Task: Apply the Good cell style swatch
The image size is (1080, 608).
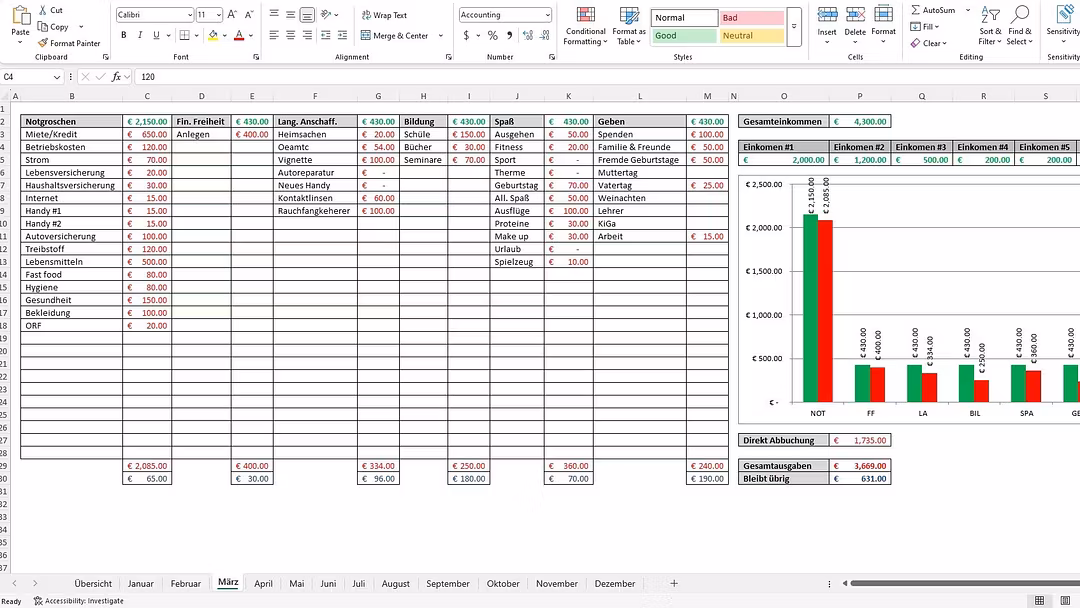Action: 684,36
